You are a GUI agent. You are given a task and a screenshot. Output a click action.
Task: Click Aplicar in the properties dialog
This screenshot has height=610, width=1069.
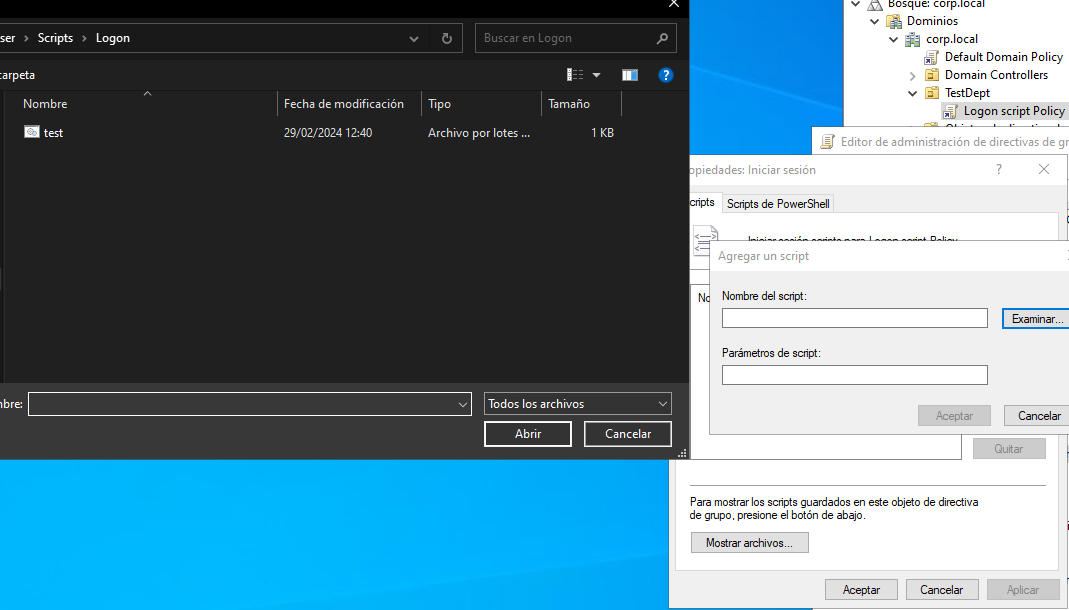click(x=1023, y=590)
